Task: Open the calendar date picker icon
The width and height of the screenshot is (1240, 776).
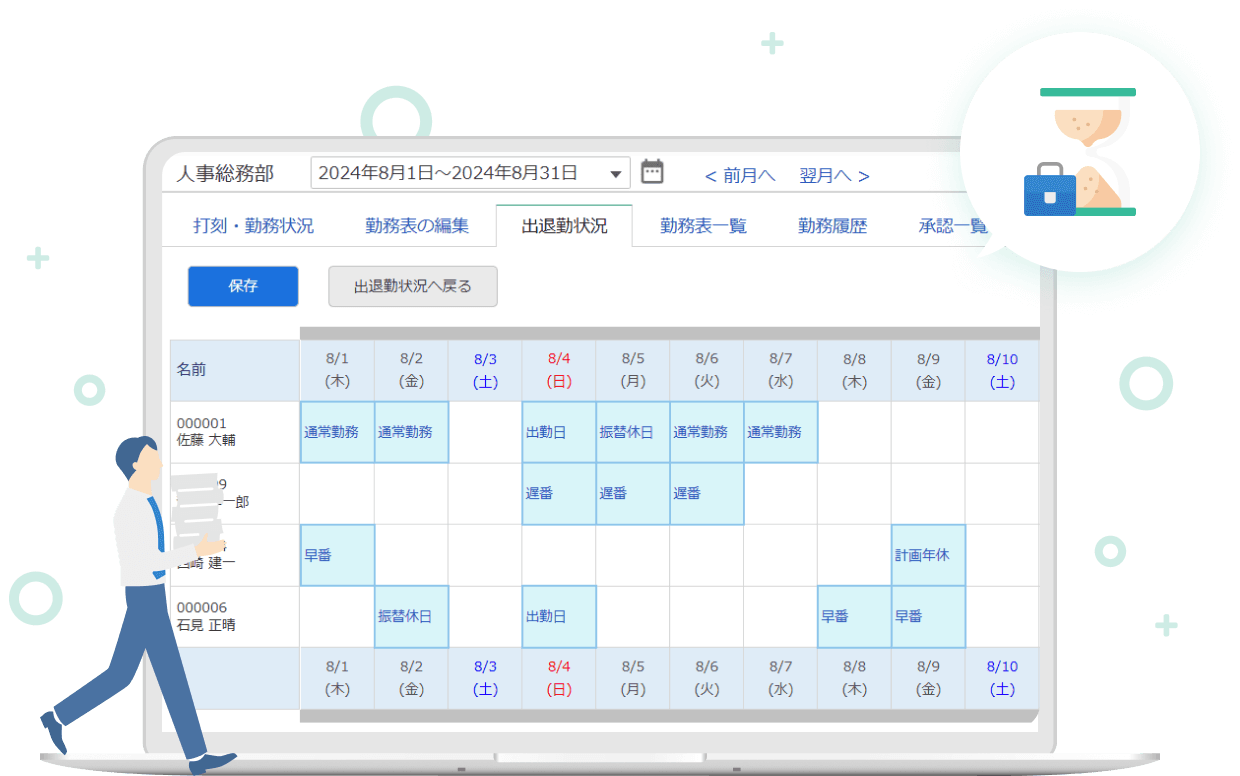Action: click(x=652, y=172)
